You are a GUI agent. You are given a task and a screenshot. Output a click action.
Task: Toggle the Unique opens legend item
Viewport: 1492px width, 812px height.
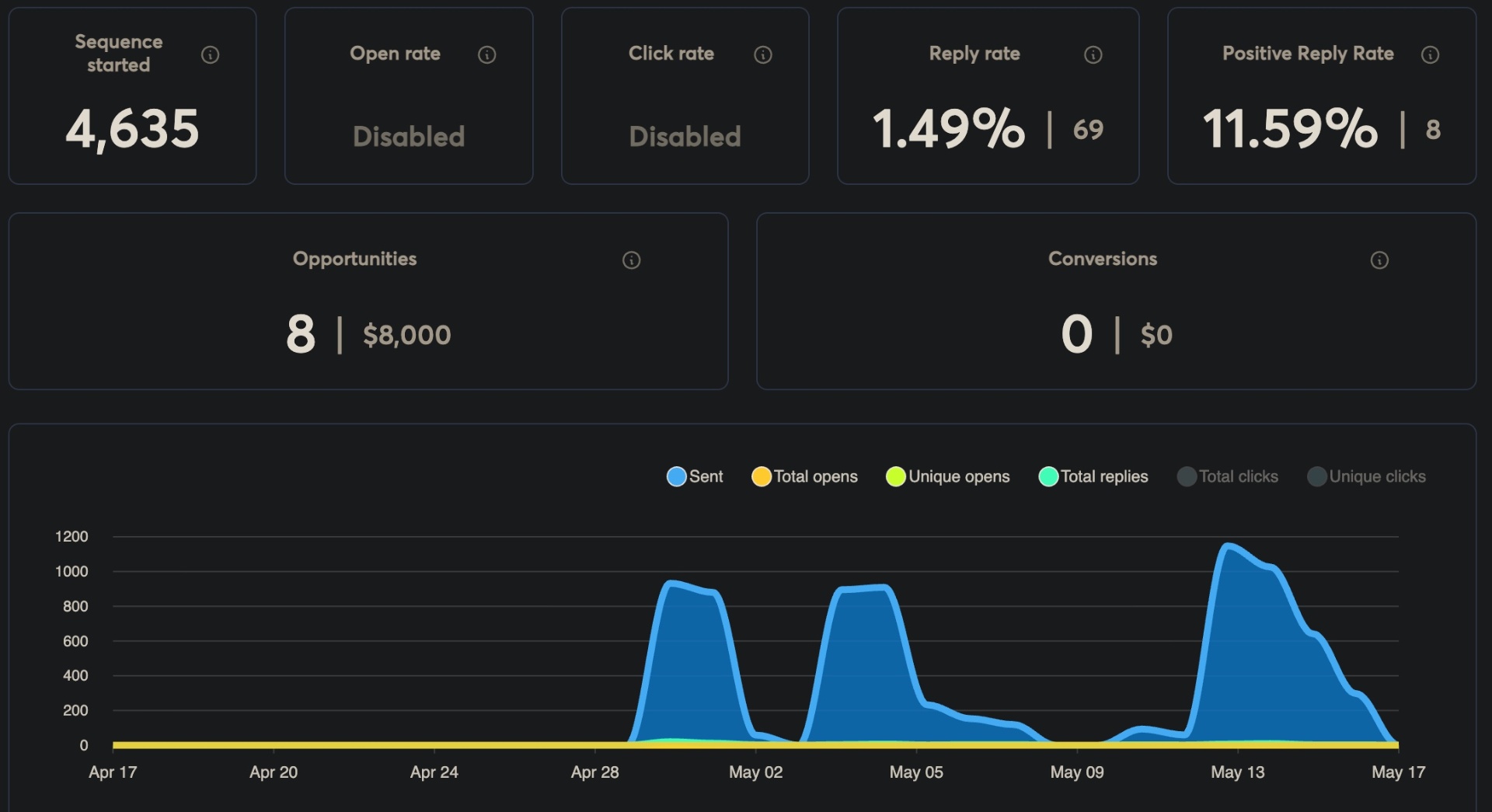(x=948, y=476)
